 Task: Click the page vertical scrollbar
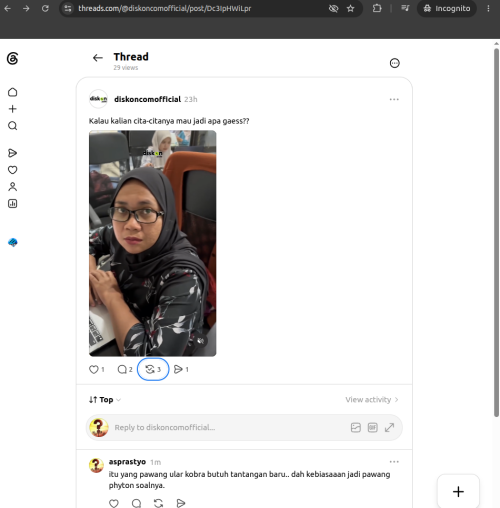[x=496, y=232]
